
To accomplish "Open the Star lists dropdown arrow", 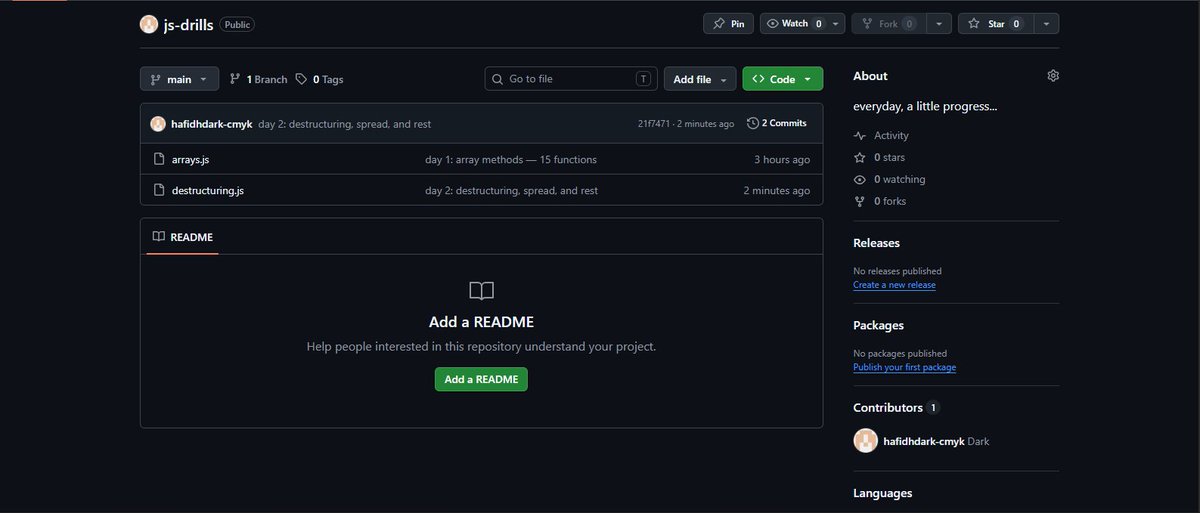I will (1045, 24).
